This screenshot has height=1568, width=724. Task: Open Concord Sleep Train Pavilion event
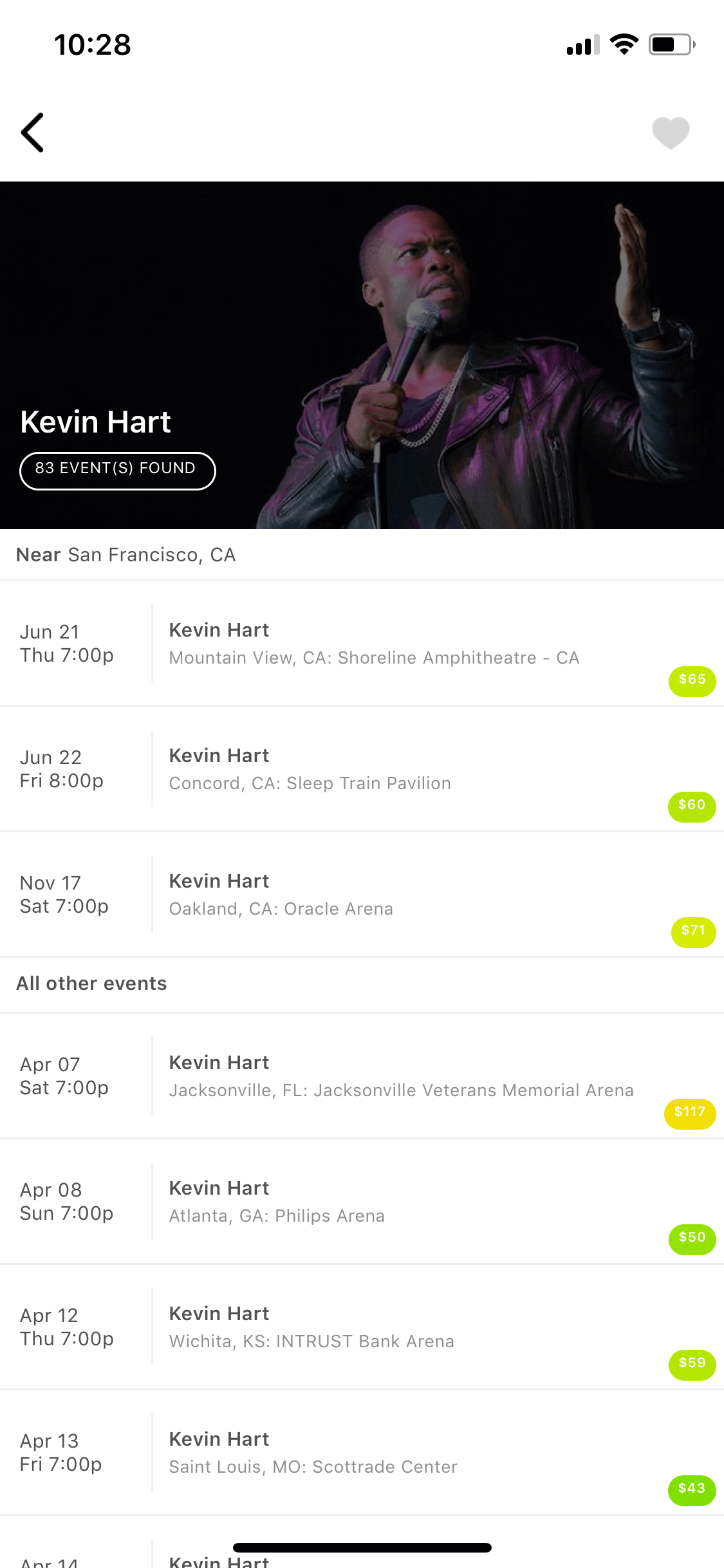pyautogui.click(x=362, y=769)
